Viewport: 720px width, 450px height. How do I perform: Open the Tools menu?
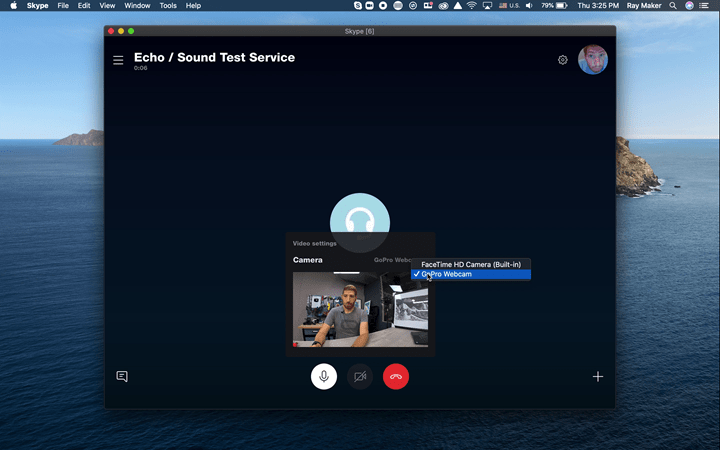[x=168, y=6]
